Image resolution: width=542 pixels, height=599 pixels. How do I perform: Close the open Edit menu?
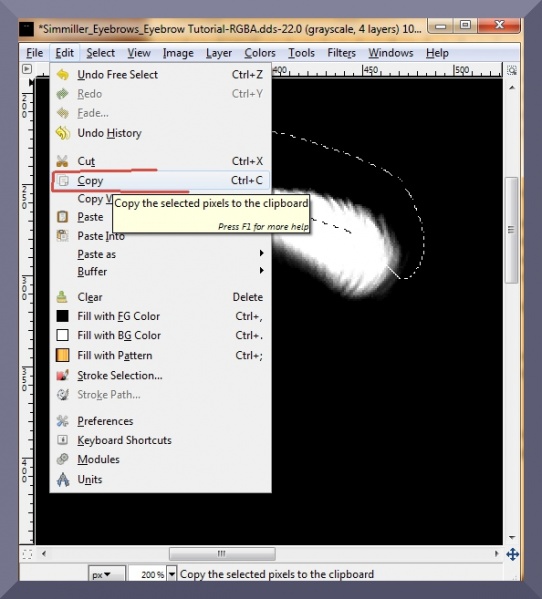pos(64,53)
